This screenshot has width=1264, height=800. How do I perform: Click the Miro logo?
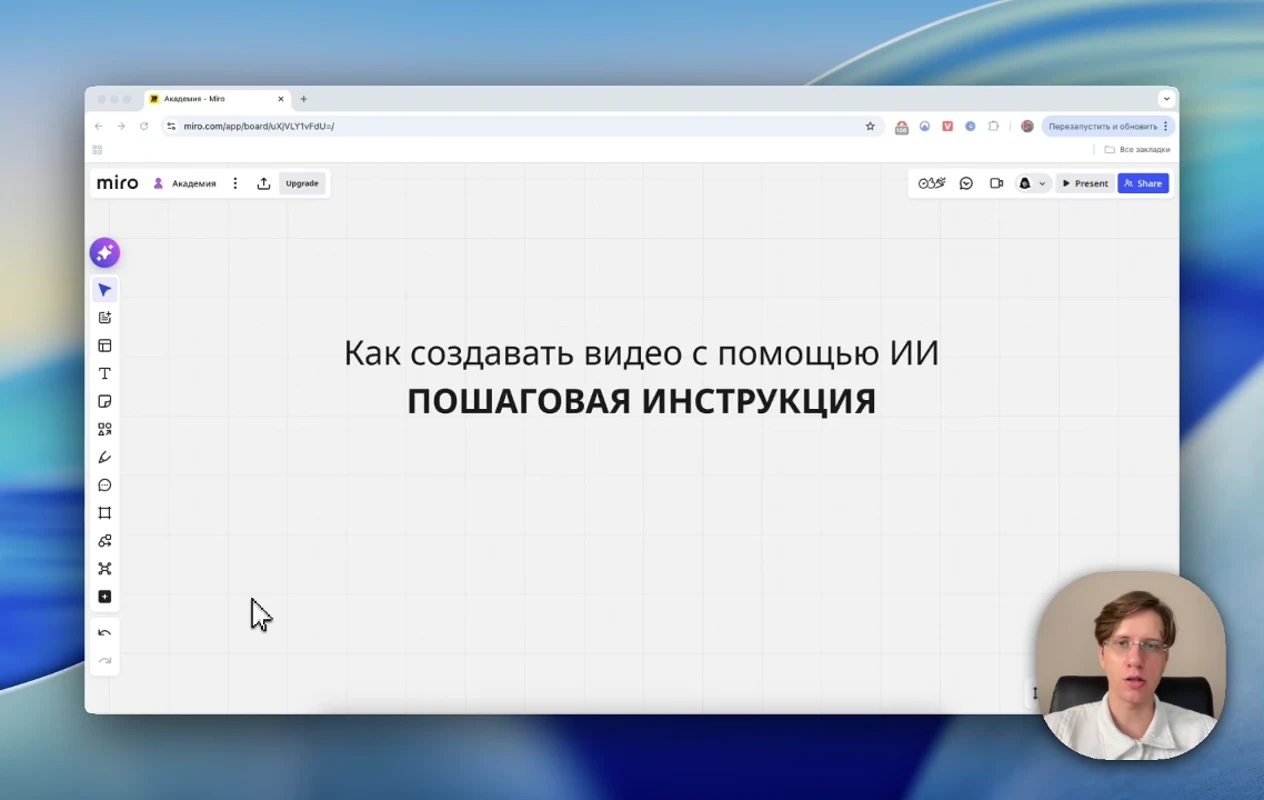[118, 183]
